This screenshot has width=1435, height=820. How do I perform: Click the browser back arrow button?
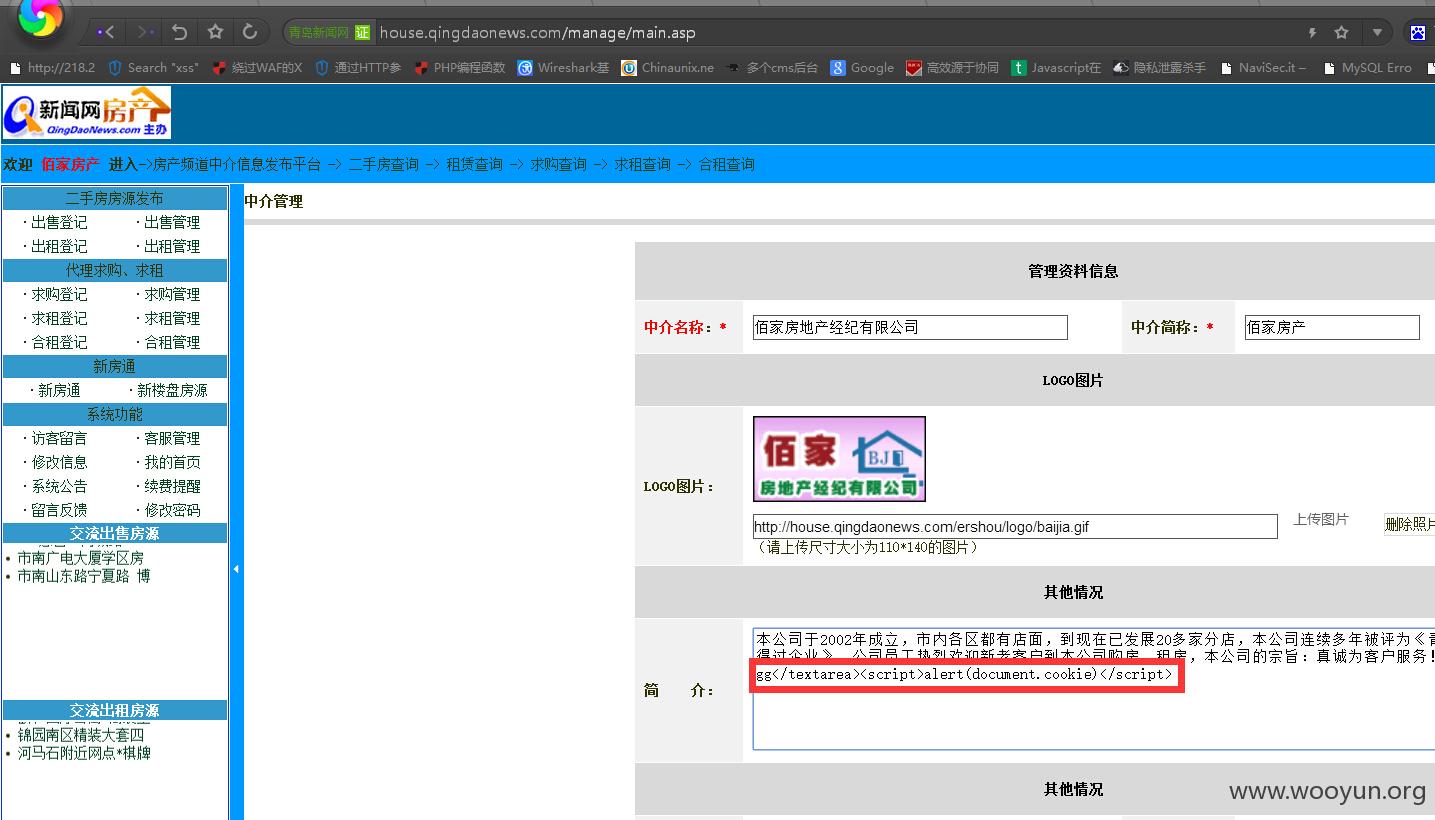[106, 32]
